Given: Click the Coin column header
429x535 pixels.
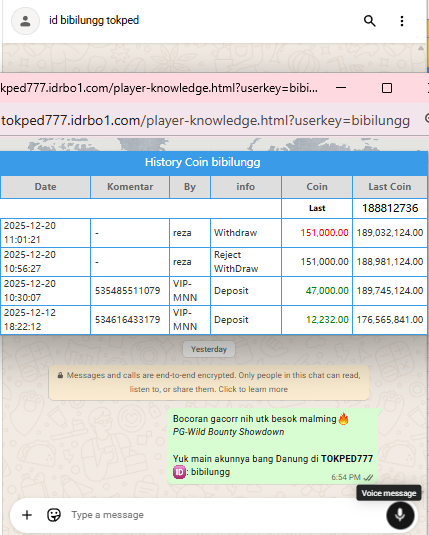Looking at the screenshot, I should pyautogui.click(x=317, y=187).
